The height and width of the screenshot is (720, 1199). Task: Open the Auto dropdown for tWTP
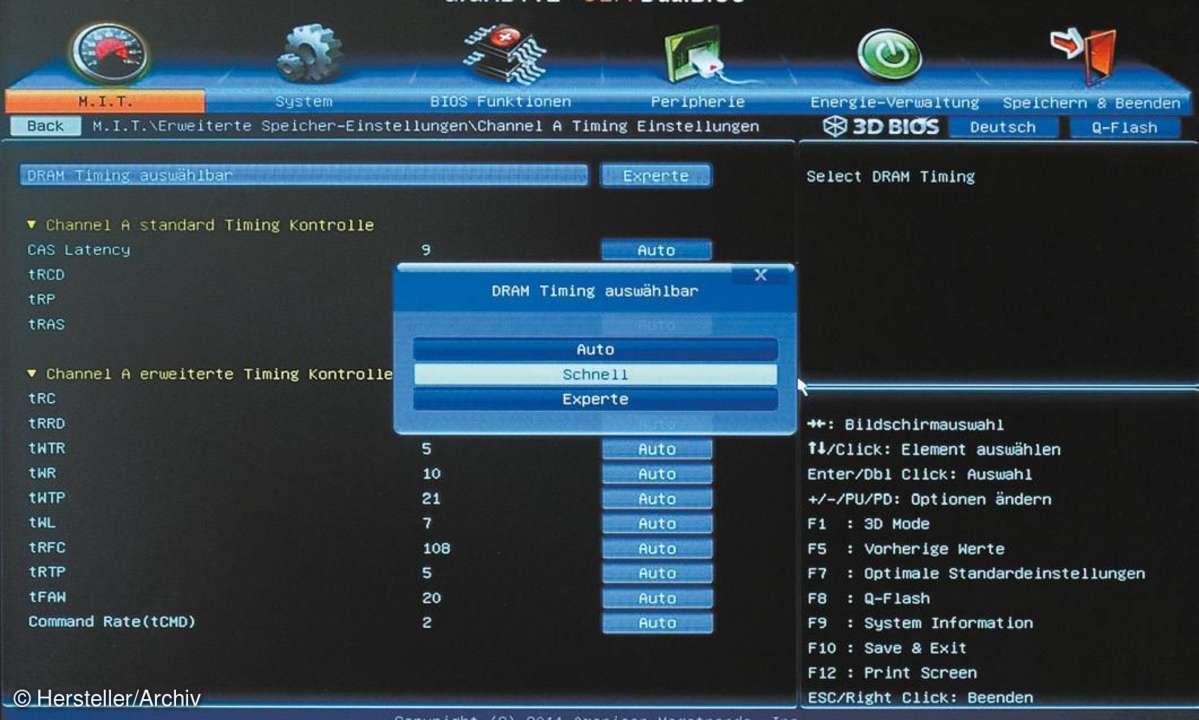(x=657, y=499)
